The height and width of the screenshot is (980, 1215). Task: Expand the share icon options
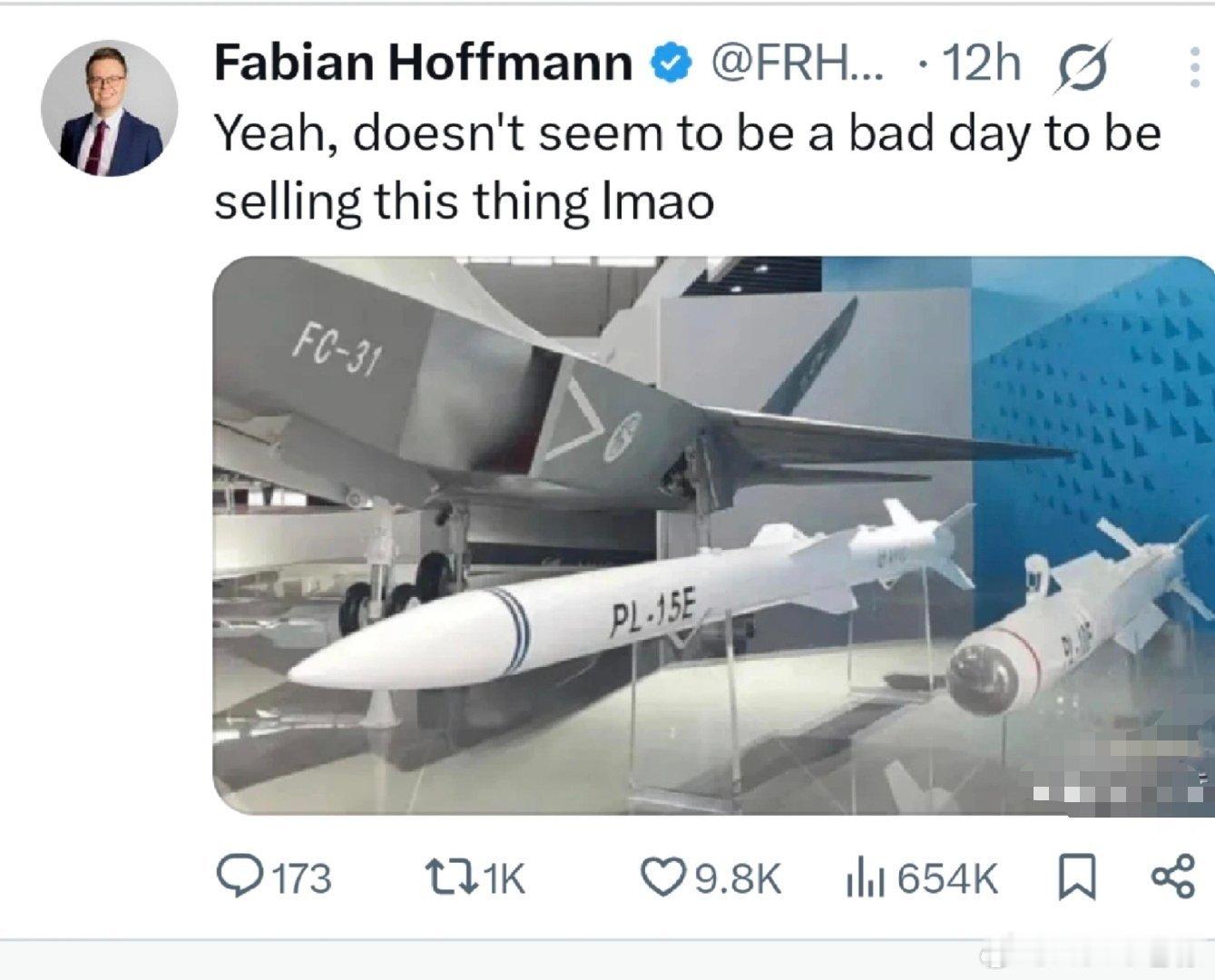(x=1173, y=877)
